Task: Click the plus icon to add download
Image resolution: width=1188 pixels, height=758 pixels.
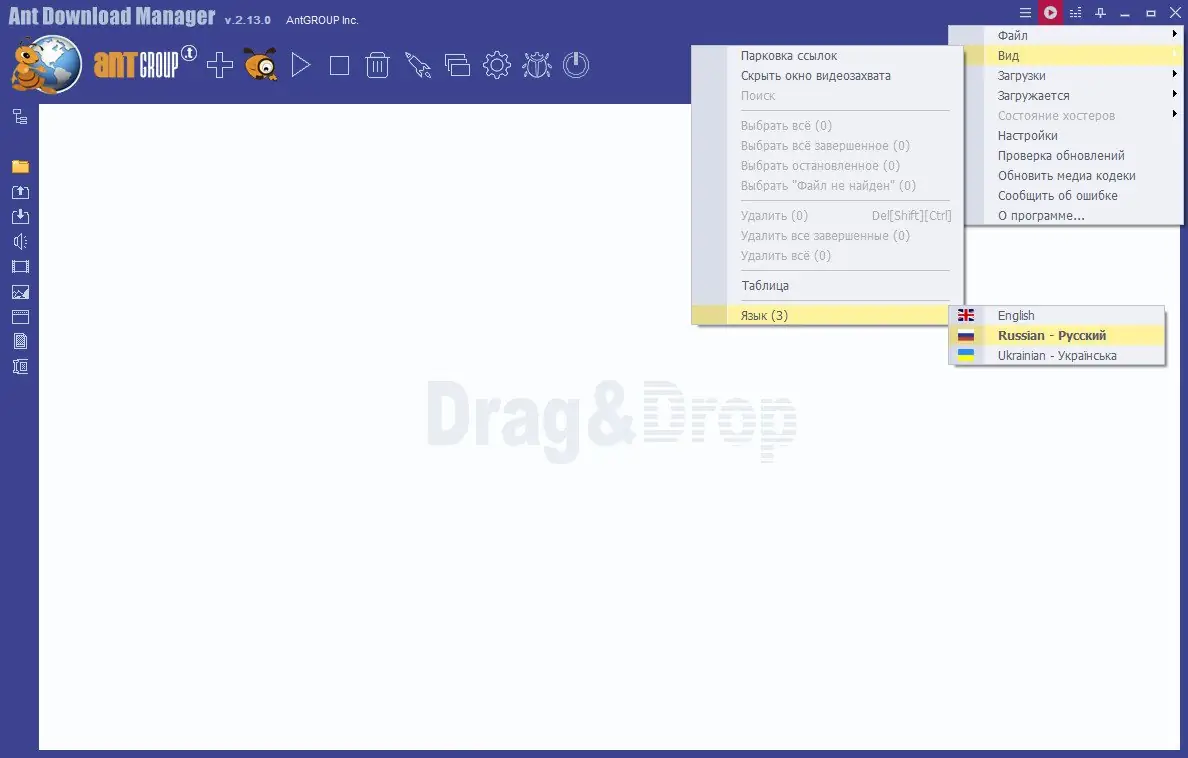Action: [x=220, y=65]
